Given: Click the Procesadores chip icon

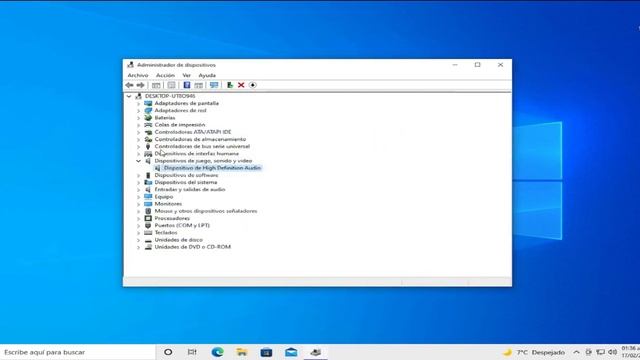Looking at the screenshot, I should tap(148, 218).
